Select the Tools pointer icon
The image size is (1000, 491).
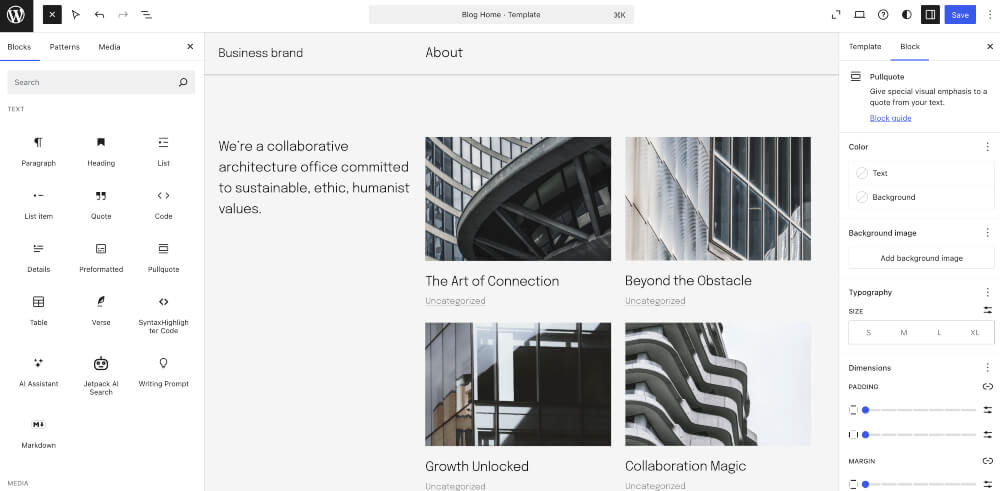click(76, 15)
